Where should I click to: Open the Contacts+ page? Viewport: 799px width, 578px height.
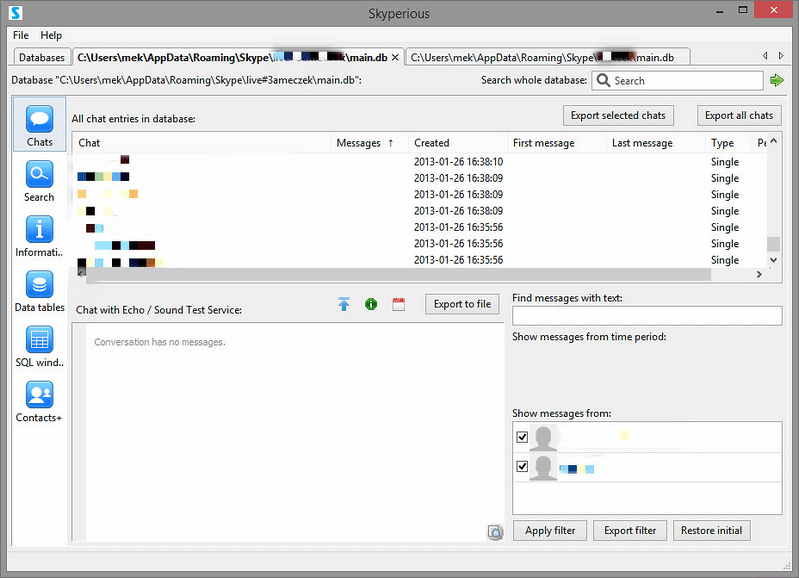pyautogui.click(x=39, y=401)
